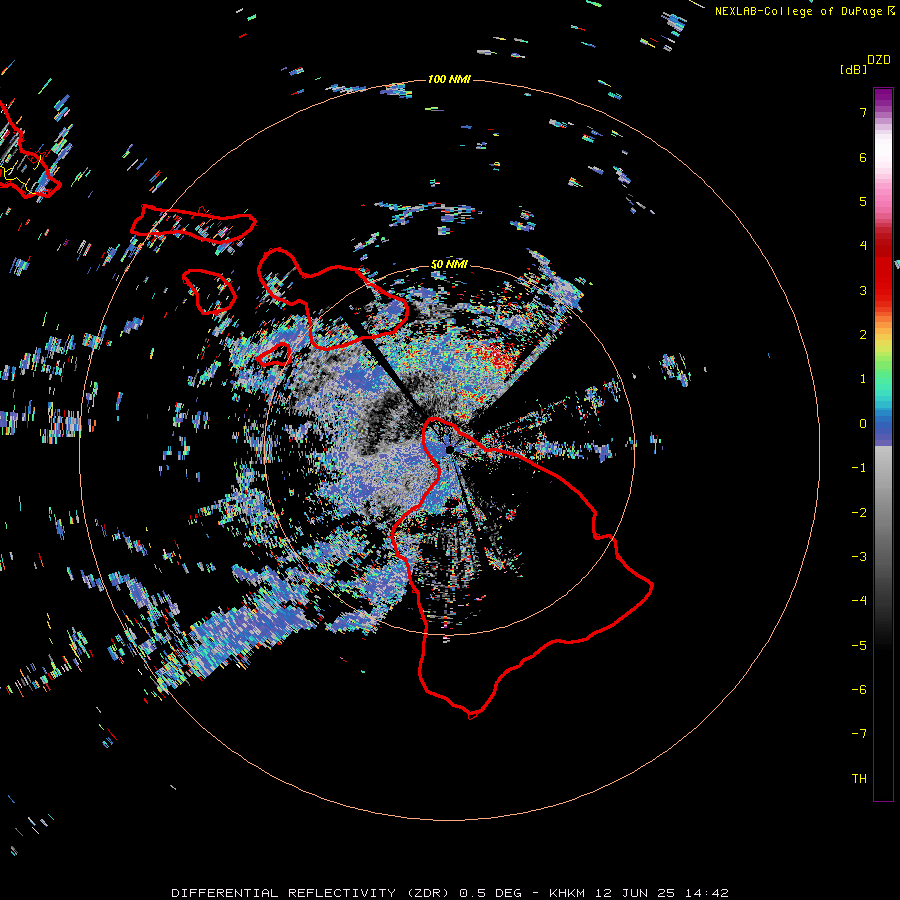Select the 4 value on the scale
The height and width of the screenshot is (900, 900).
863,246
